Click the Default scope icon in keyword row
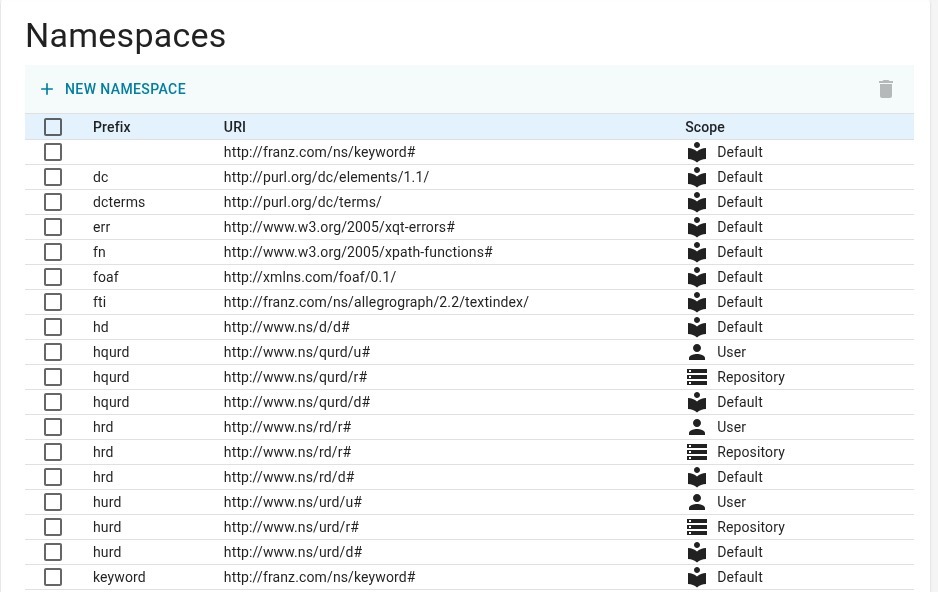 (x=696, y=577)
